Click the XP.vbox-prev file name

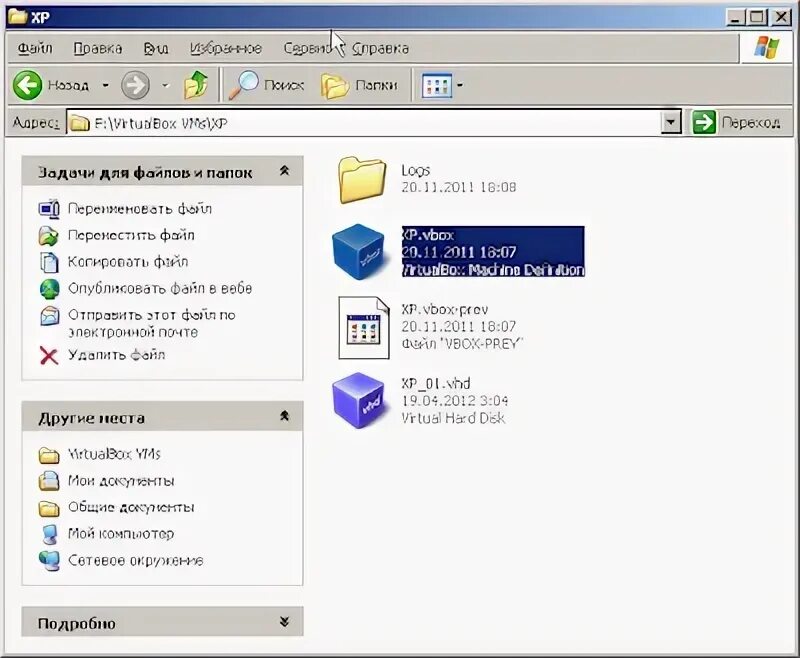pos(444,310)
